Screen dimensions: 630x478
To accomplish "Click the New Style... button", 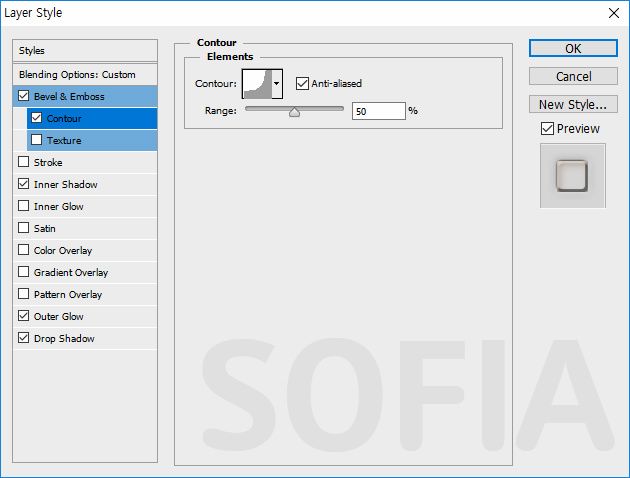I will [x=573, y=104].
